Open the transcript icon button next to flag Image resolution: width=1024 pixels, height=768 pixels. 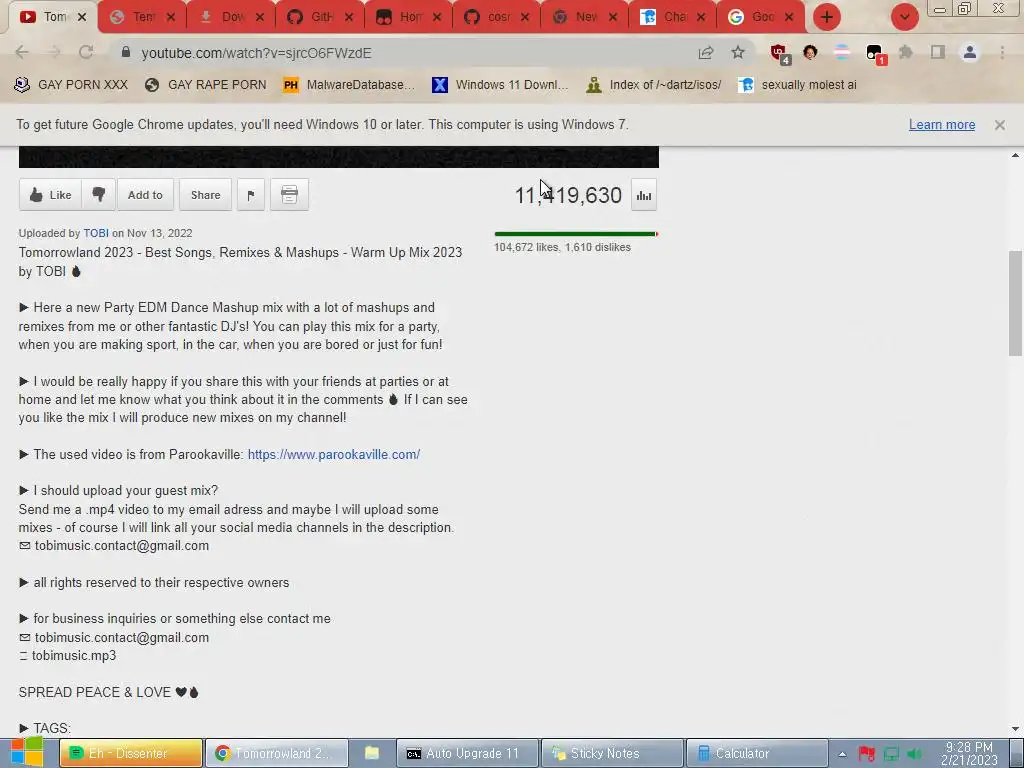click(x=289, y=195)
